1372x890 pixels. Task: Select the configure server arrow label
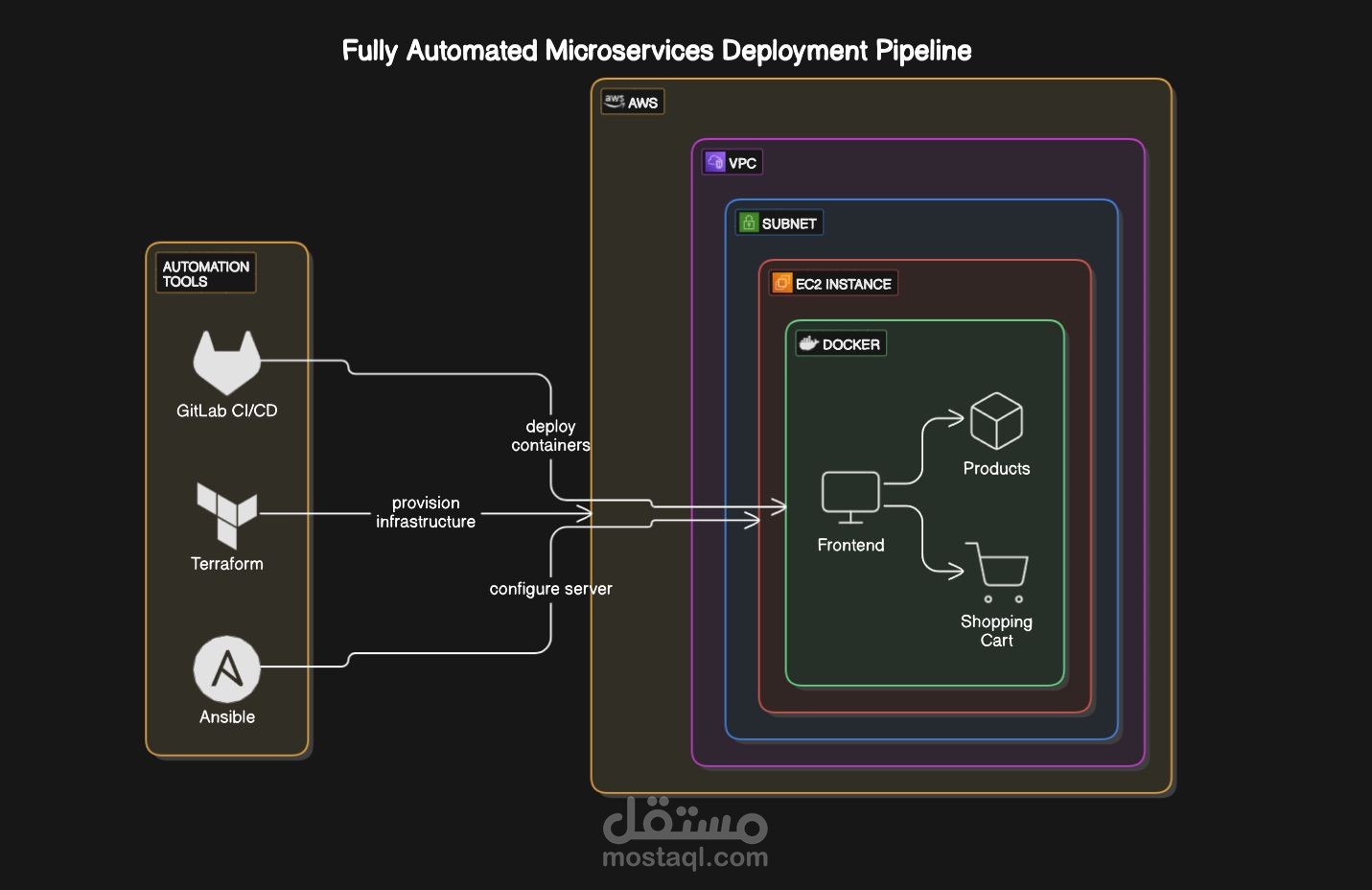tap(550, 589)
